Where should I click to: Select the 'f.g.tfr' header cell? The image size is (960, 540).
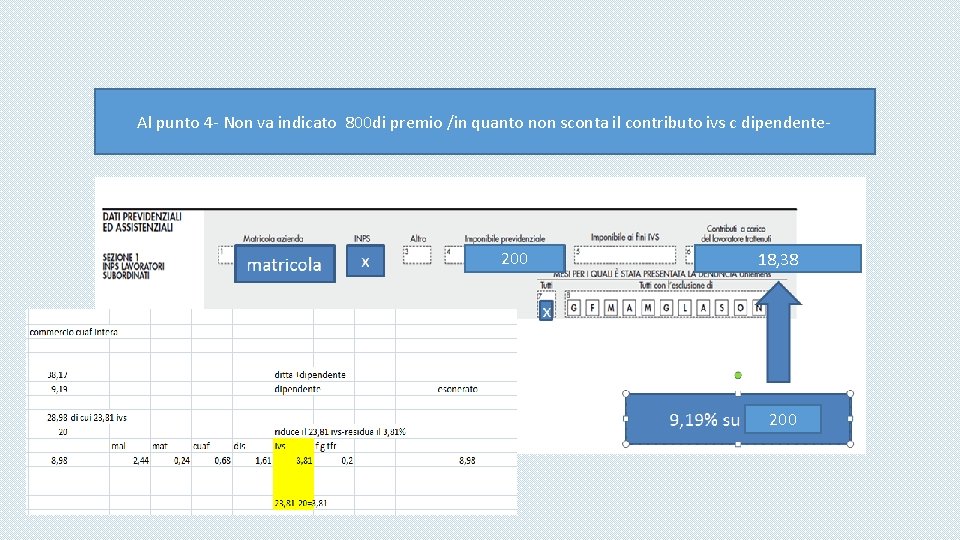334,446
